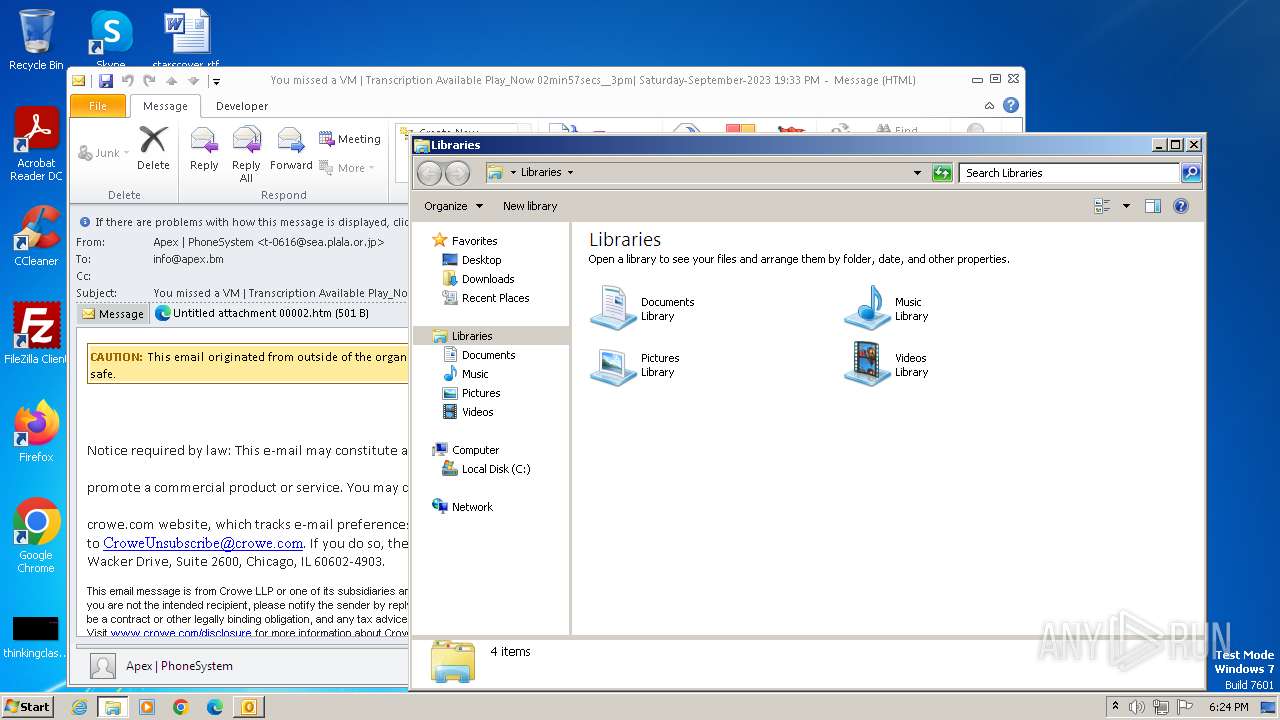This screenshot has width=1280, height=720.
Task: Select Network in navigation pane
Action: [x=472, y=507]
